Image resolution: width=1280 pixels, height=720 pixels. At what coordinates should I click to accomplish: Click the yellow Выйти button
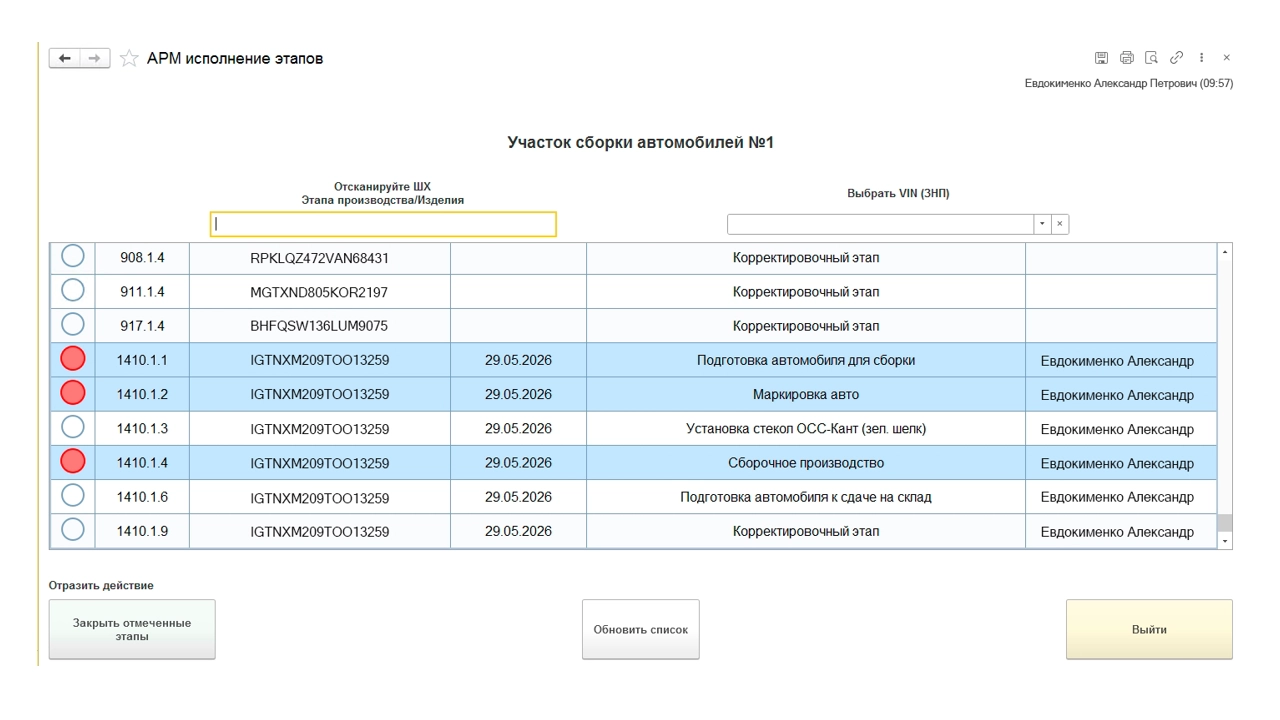1149,629
